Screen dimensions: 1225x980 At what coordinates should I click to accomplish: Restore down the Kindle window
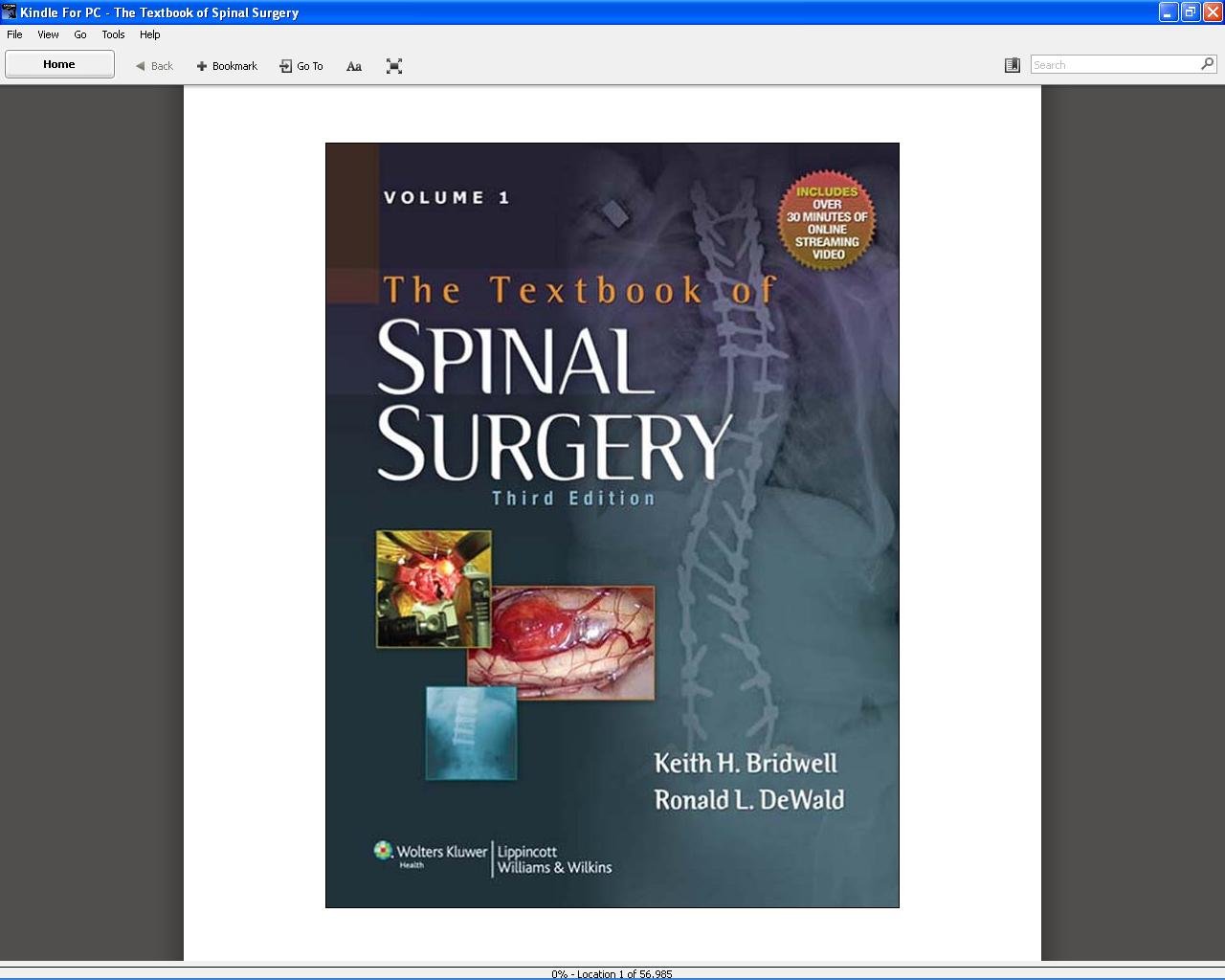click(x=1191, y=12)
